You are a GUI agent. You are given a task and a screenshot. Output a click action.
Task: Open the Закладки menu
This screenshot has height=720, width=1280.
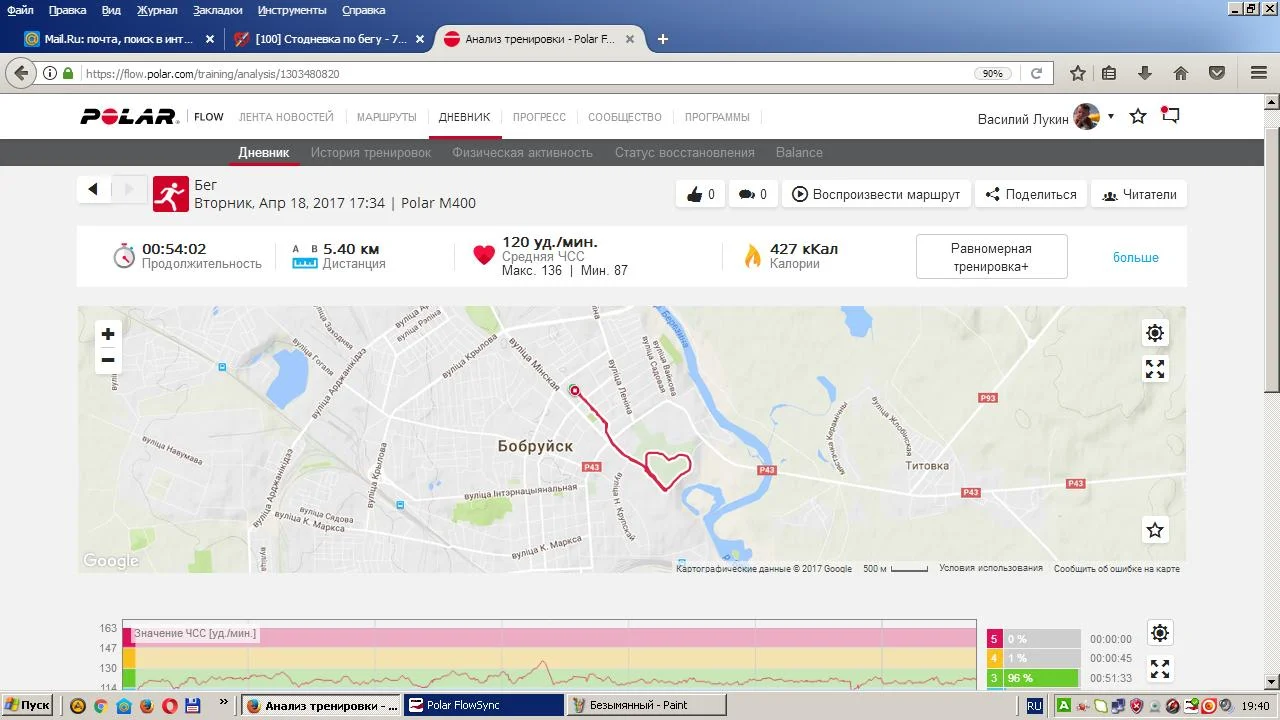point(218,10)
